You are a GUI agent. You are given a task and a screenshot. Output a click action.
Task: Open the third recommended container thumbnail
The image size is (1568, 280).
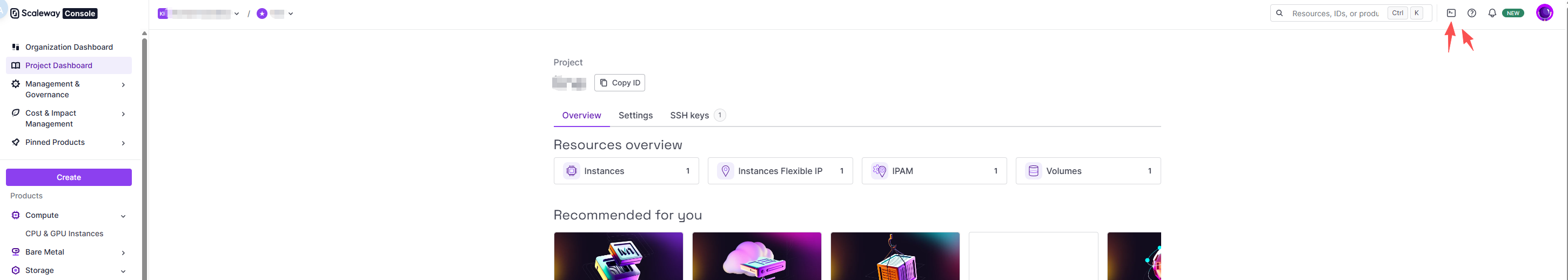coord(895,256)
